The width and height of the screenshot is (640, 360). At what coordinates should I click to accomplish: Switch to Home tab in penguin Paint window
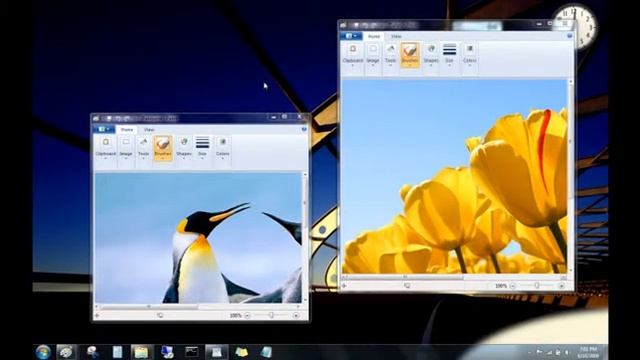tap(127, 129)
